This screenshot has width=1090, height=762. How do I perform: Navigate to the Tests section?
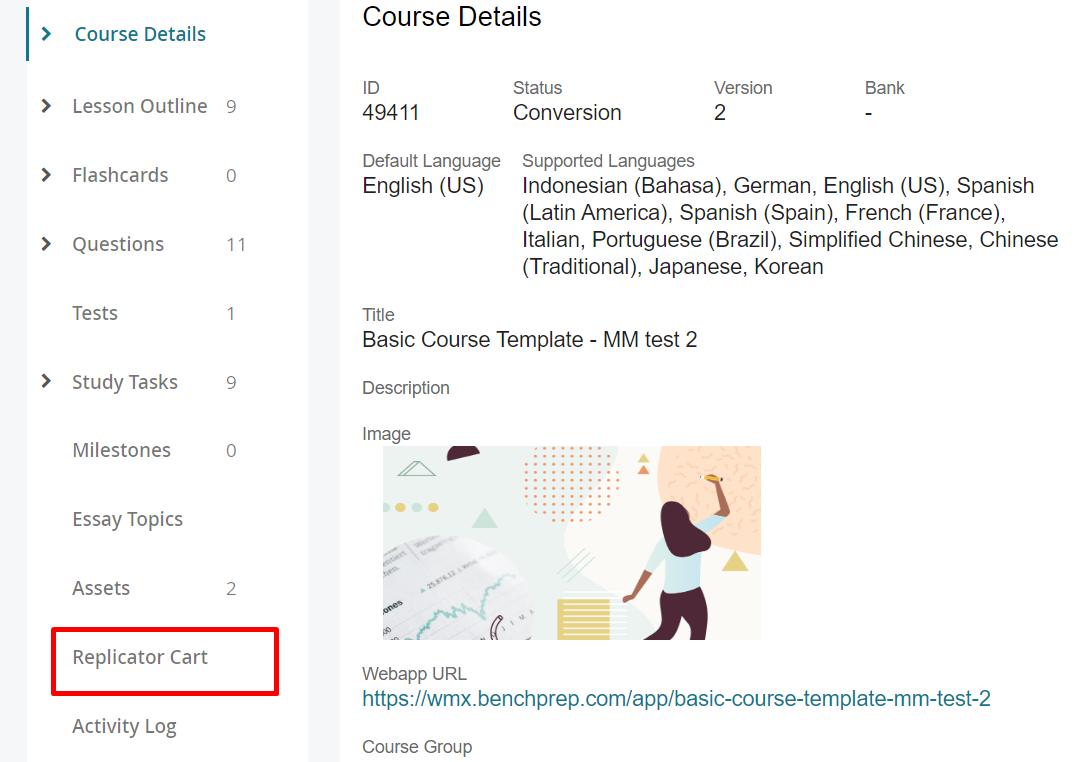[95, 312]
